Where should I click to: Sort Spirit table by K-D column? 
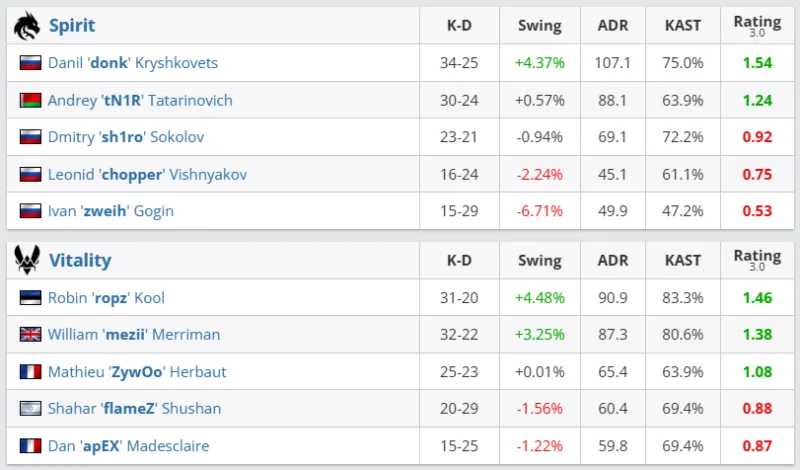459,26
